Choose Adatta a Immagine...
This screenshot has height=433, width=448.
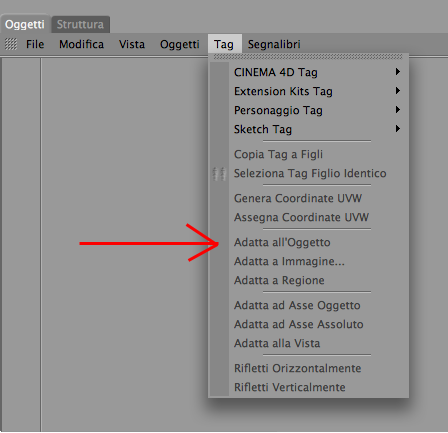pyautogui.click(x=289, y=261)
